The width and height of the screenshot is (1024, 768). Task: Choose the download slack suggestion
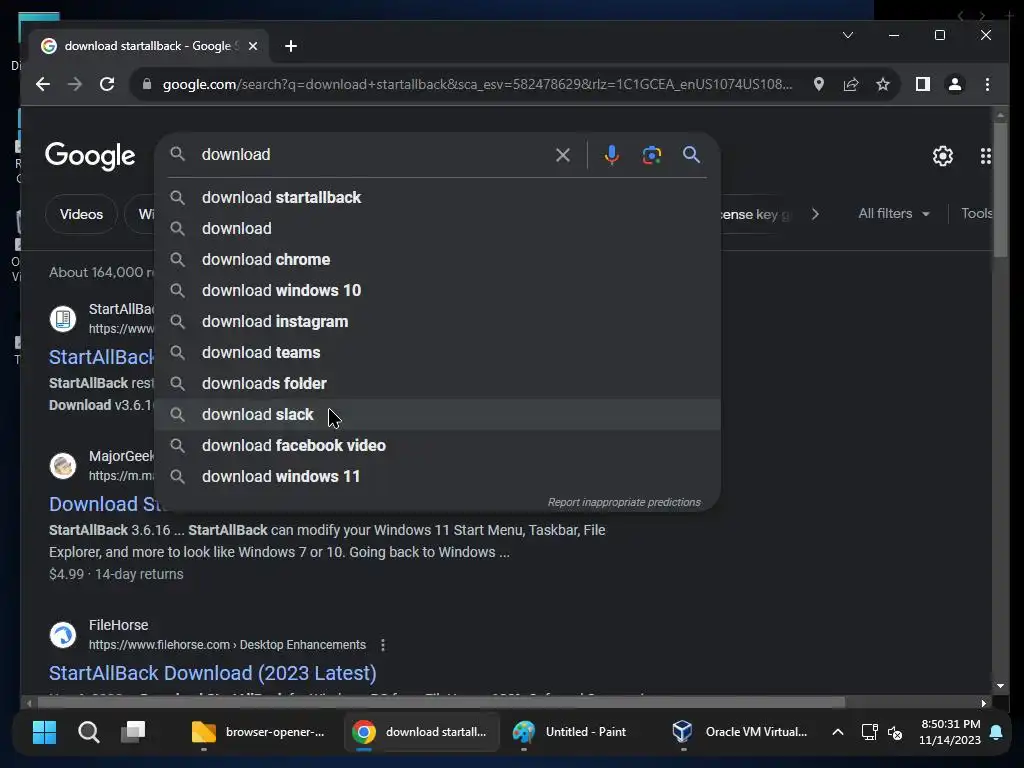coord(438,415)
